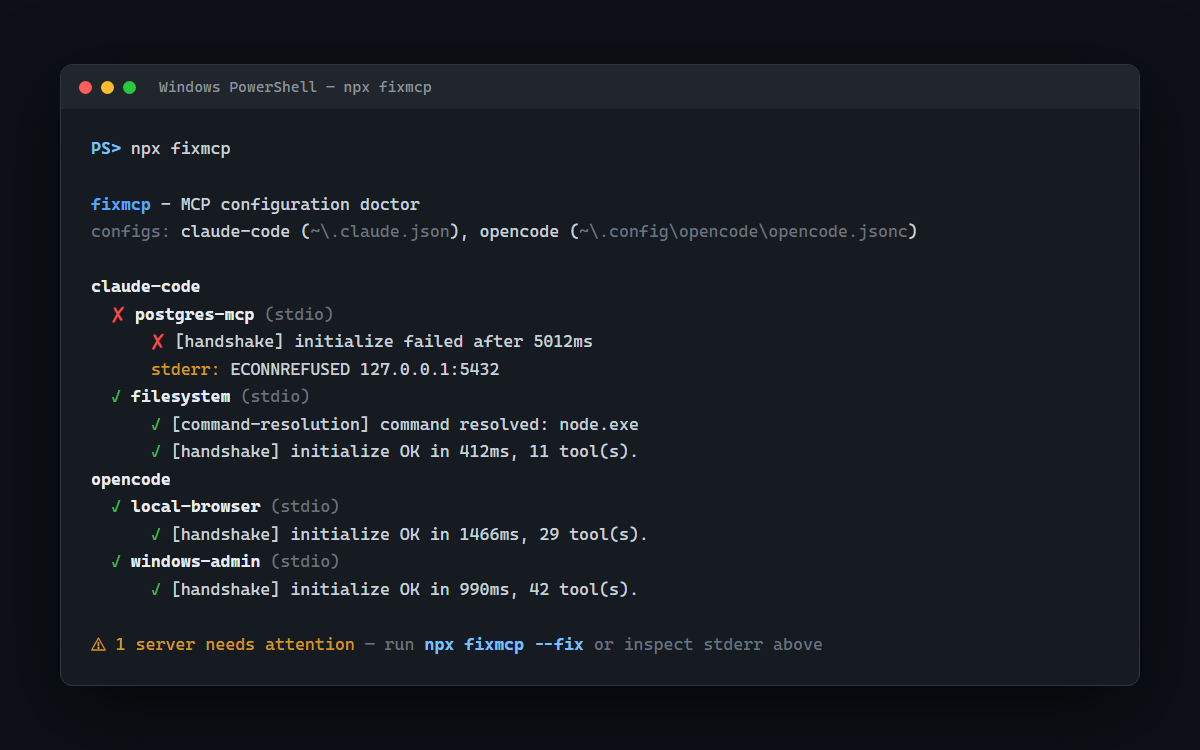
Task: Click the checkmark beside command-resolution line
Action: point(156,424)
